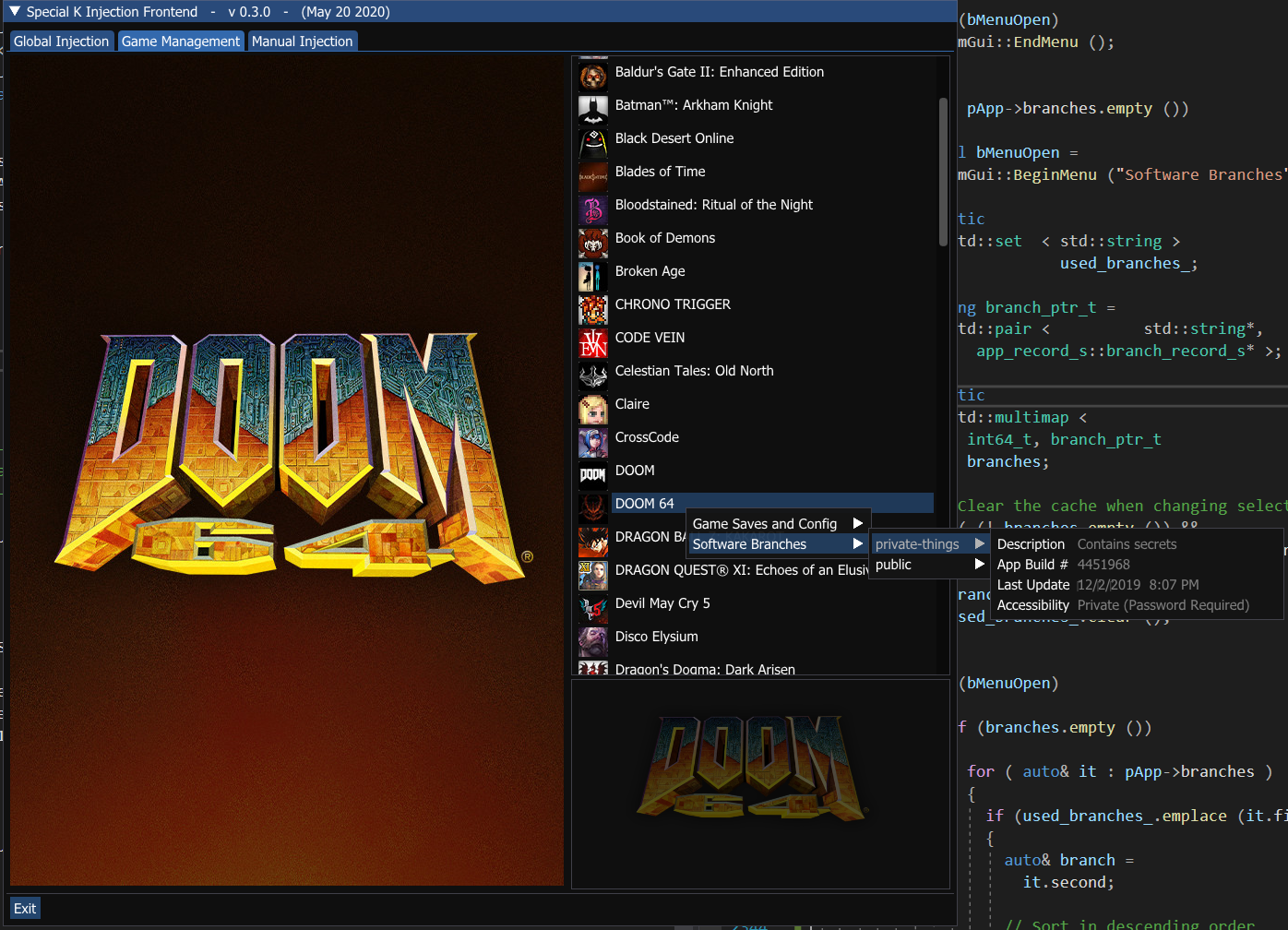Select Batman: Arkham Knight in list
Screen dimensions: 1288x930
[694, 105]
